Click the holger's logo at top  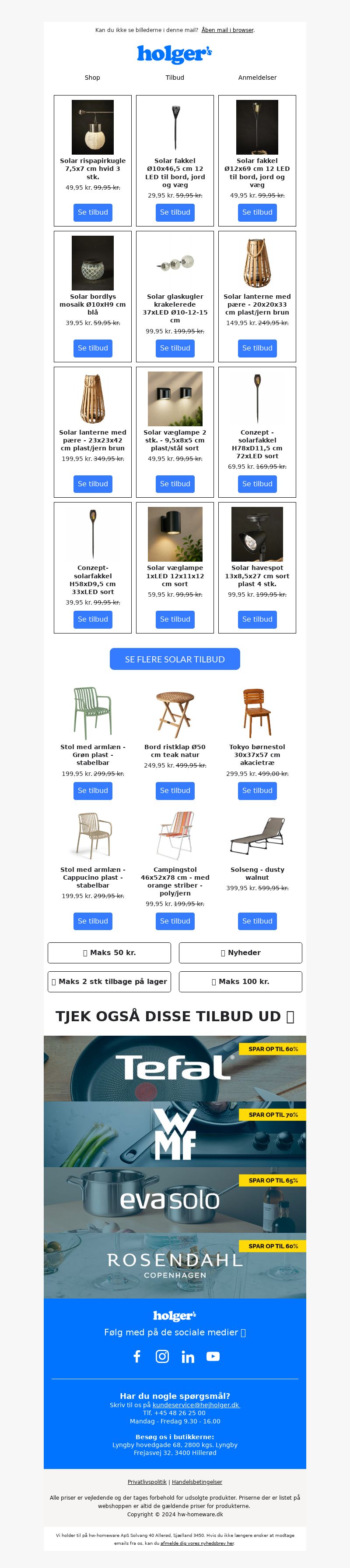(175, 54)
